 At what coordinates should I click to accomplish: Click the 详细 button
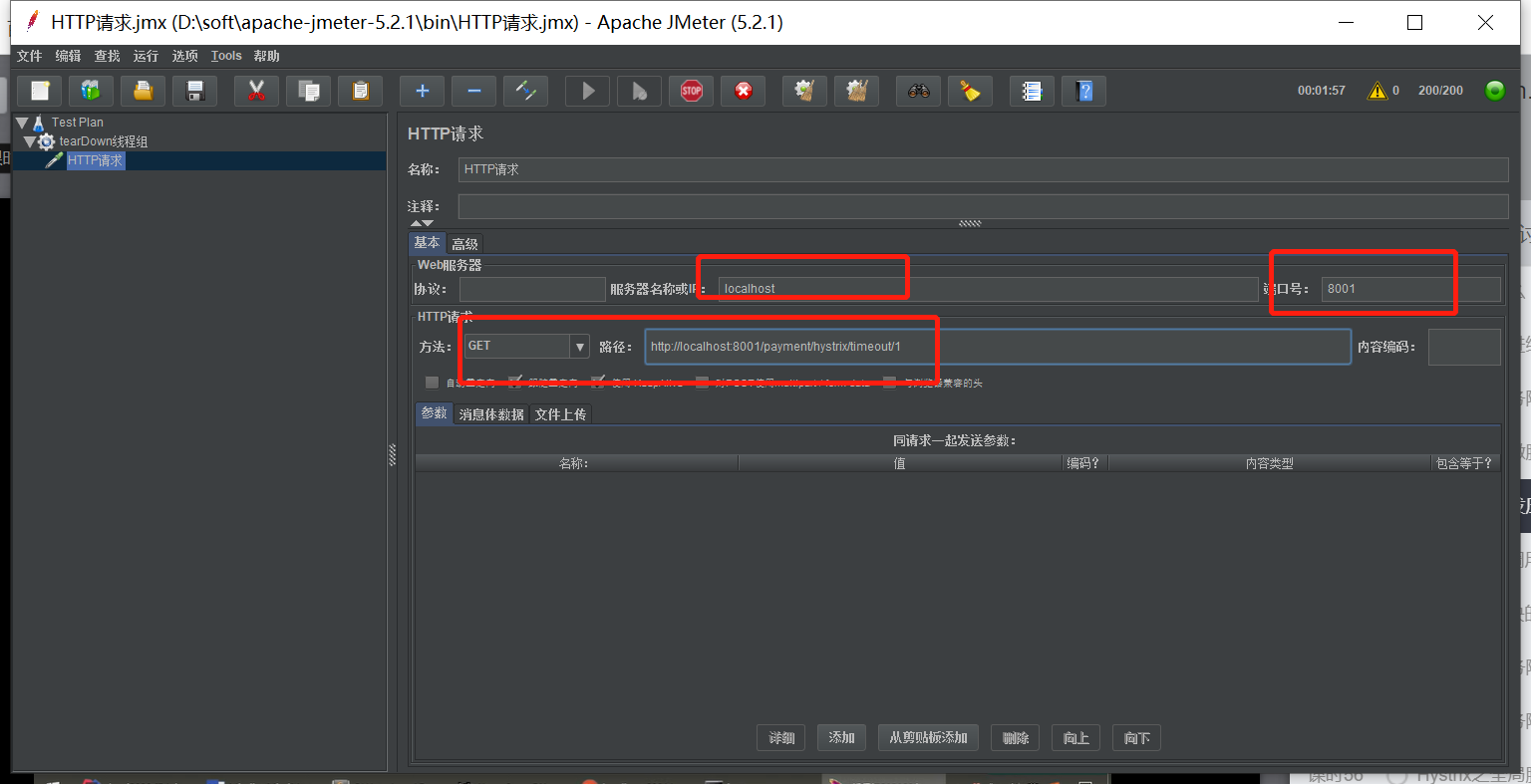[x=782, y=738]
